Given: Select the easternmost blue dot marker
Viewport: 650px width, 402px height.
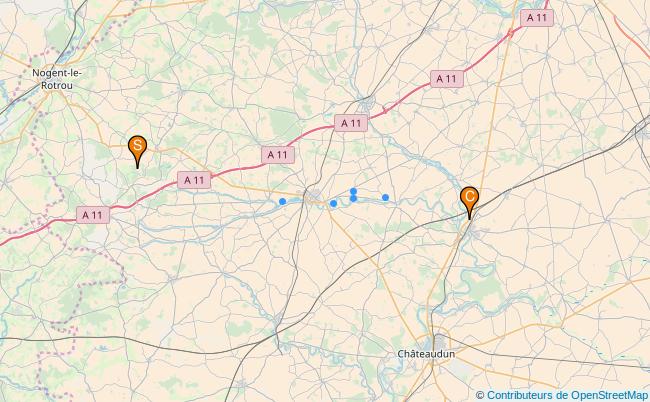Looking at the screenshot, I should 386,197.
